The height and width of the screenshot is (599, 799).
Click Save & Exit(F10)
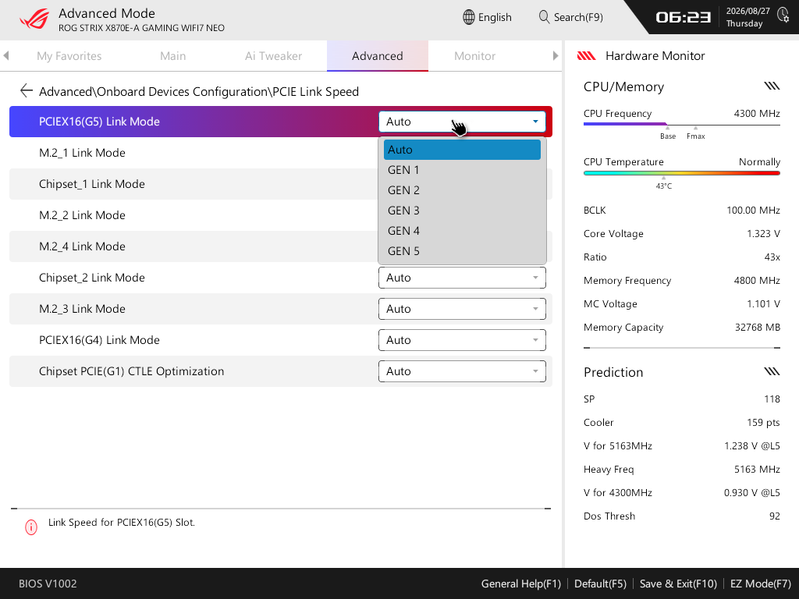[x=678, y=584]
